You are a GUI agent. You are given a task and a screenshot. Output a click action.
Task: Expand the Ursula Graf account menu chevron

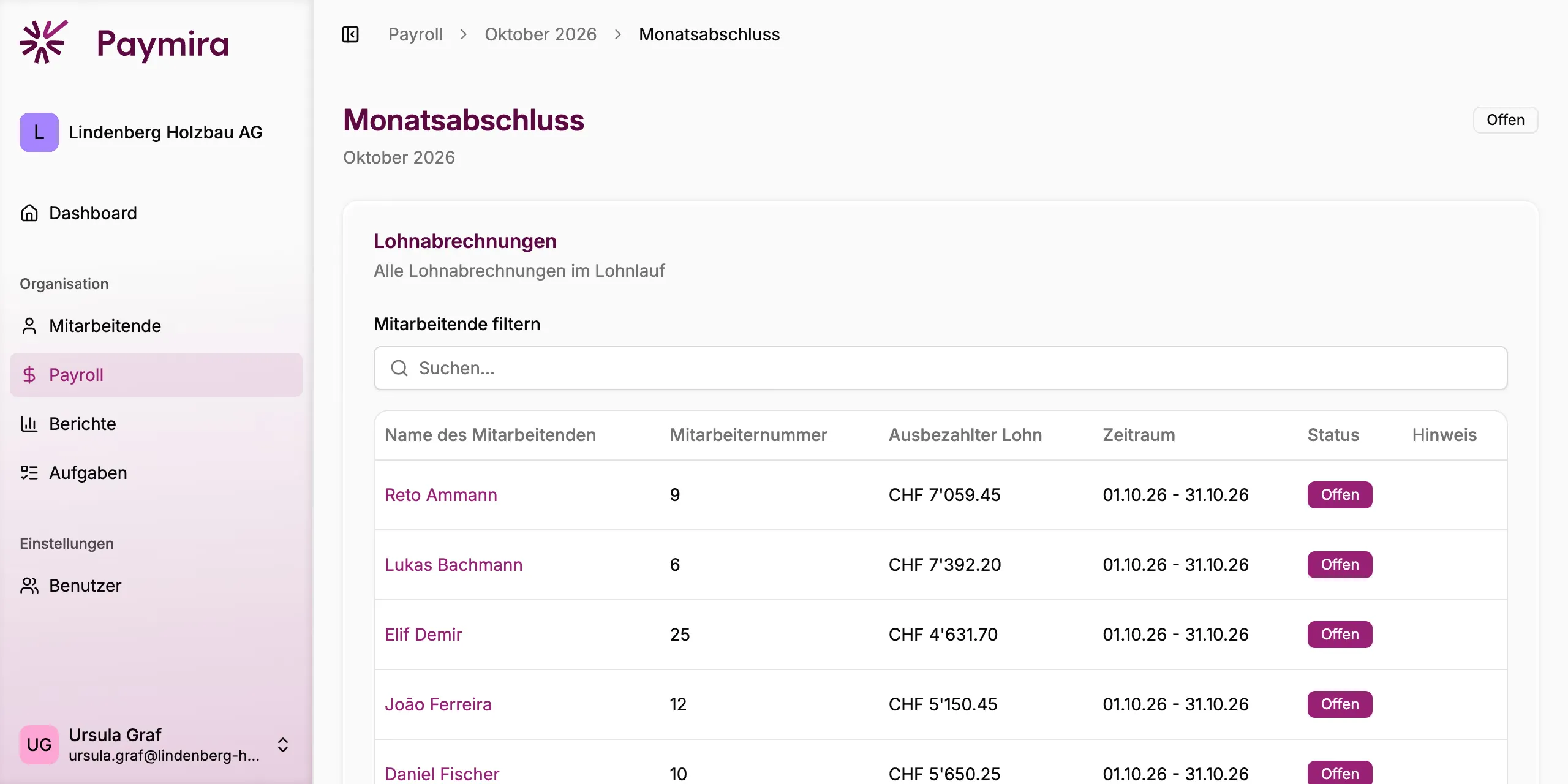(283, 745)
